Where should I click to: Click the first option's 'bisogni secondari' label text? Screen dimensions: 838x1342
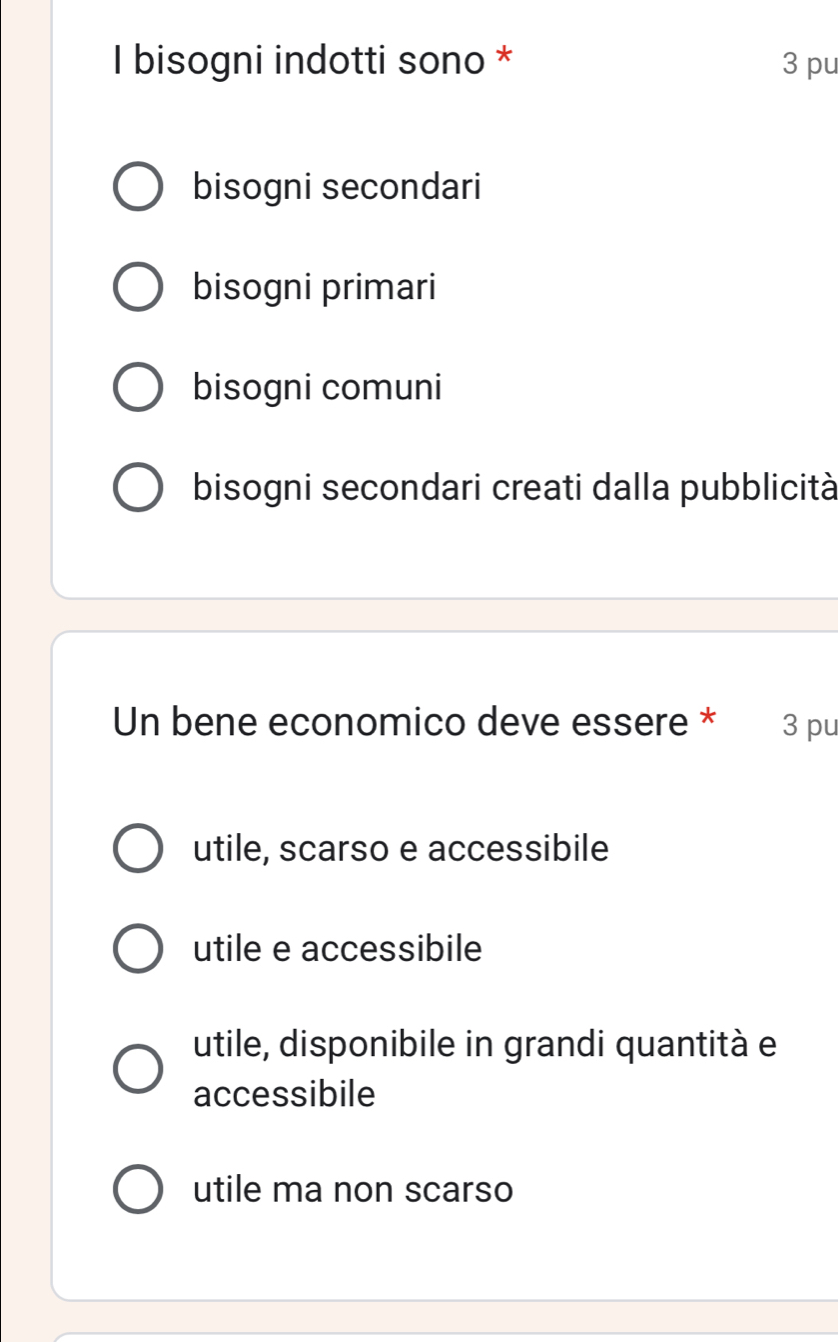click(338, 188)
